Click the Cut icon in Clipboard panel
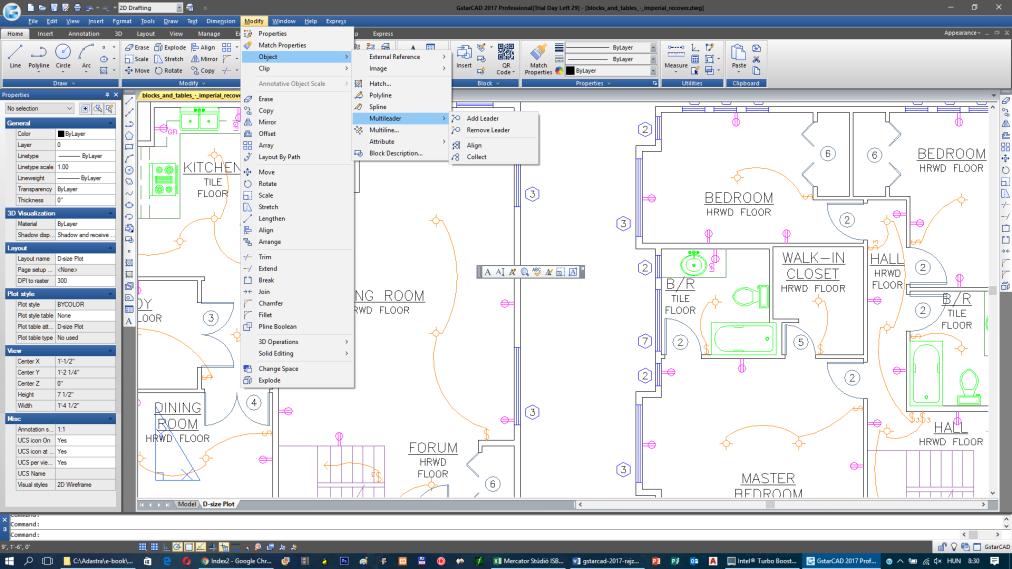This screenshot has width=1012, height=569. [756, 59]
